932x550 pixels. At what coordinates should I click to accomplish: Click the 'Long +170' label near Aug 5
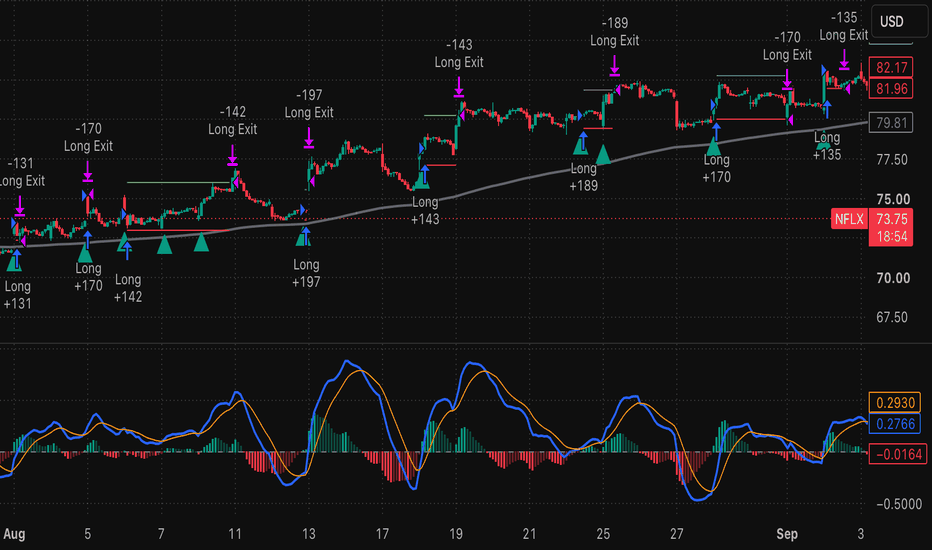click(88, 277)
